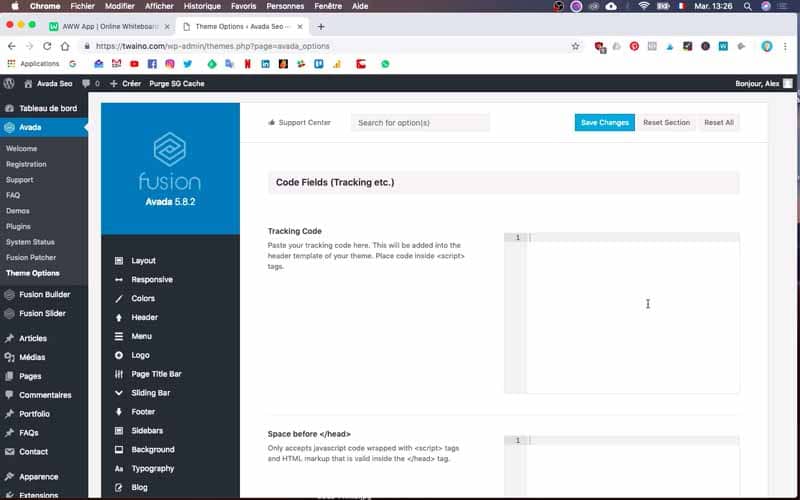Click inside the Tracking Code editor

(x=632, y=313)
